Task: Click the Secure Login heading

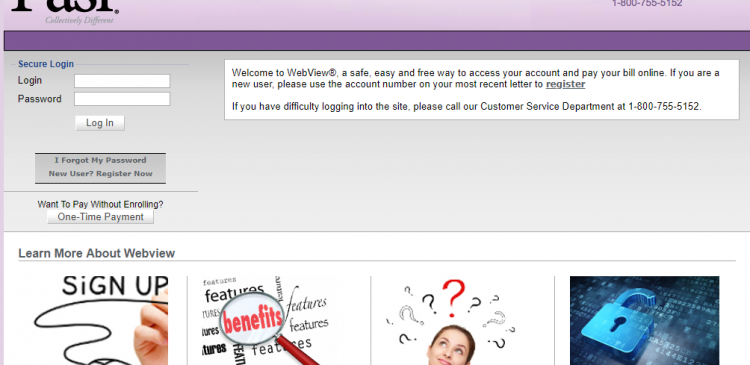Action: [46, 64]
